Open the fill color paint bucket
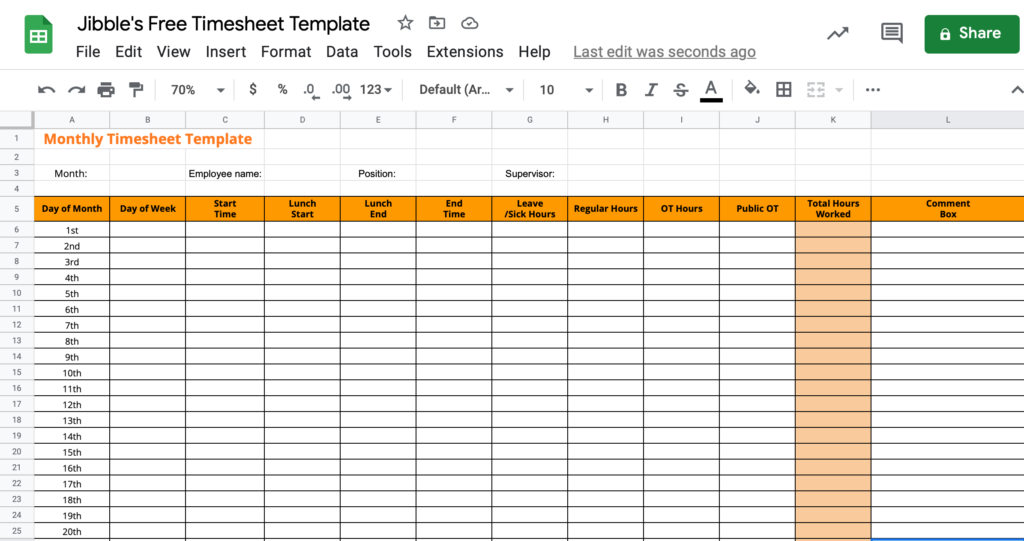The height and width of the screenshot is (541, 1024). click(752, 89)
